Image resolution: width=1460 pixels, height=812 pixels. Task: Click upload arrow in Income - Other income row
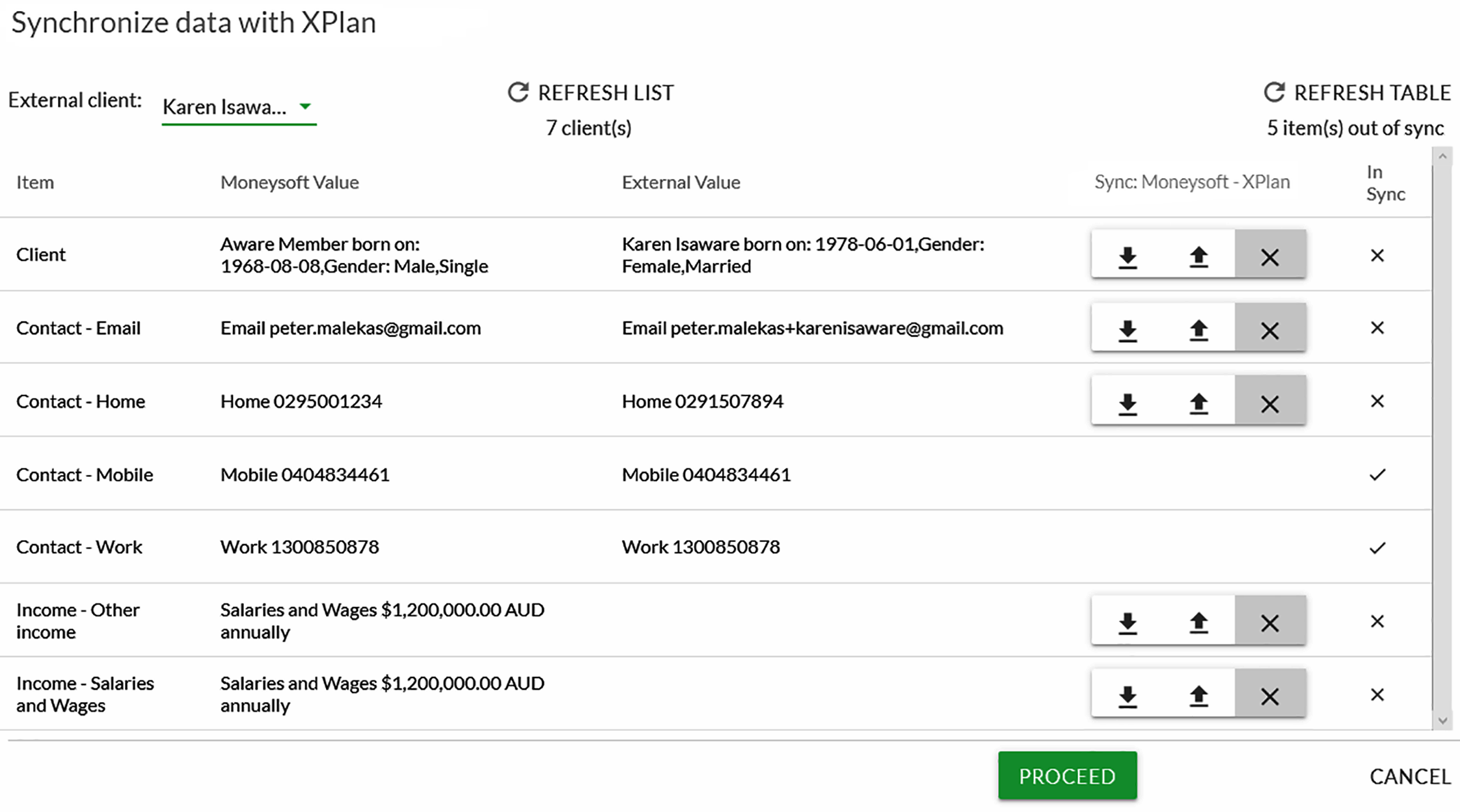click(1198, 623)
